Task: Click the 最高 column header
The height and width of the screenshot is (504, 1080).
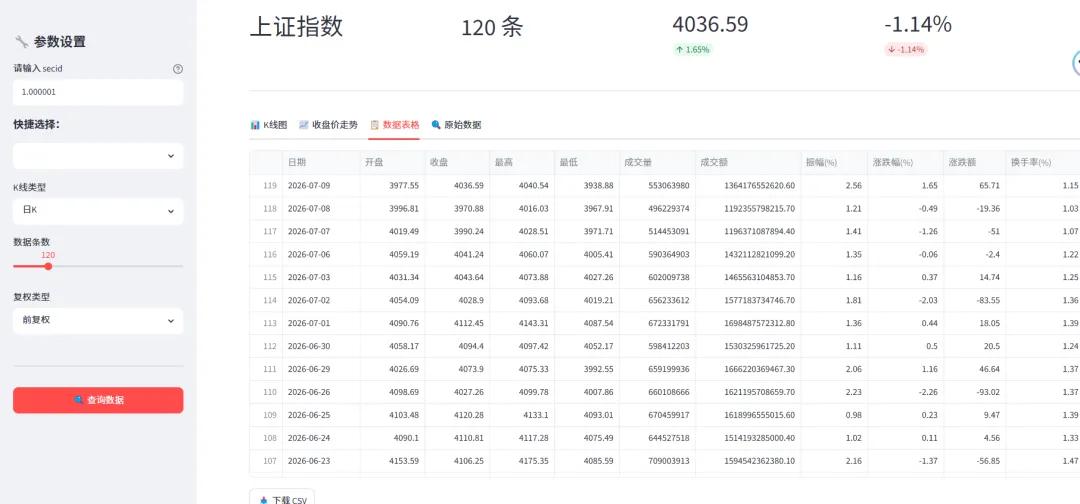Action: pyautogui.click(x=522, y=163)
